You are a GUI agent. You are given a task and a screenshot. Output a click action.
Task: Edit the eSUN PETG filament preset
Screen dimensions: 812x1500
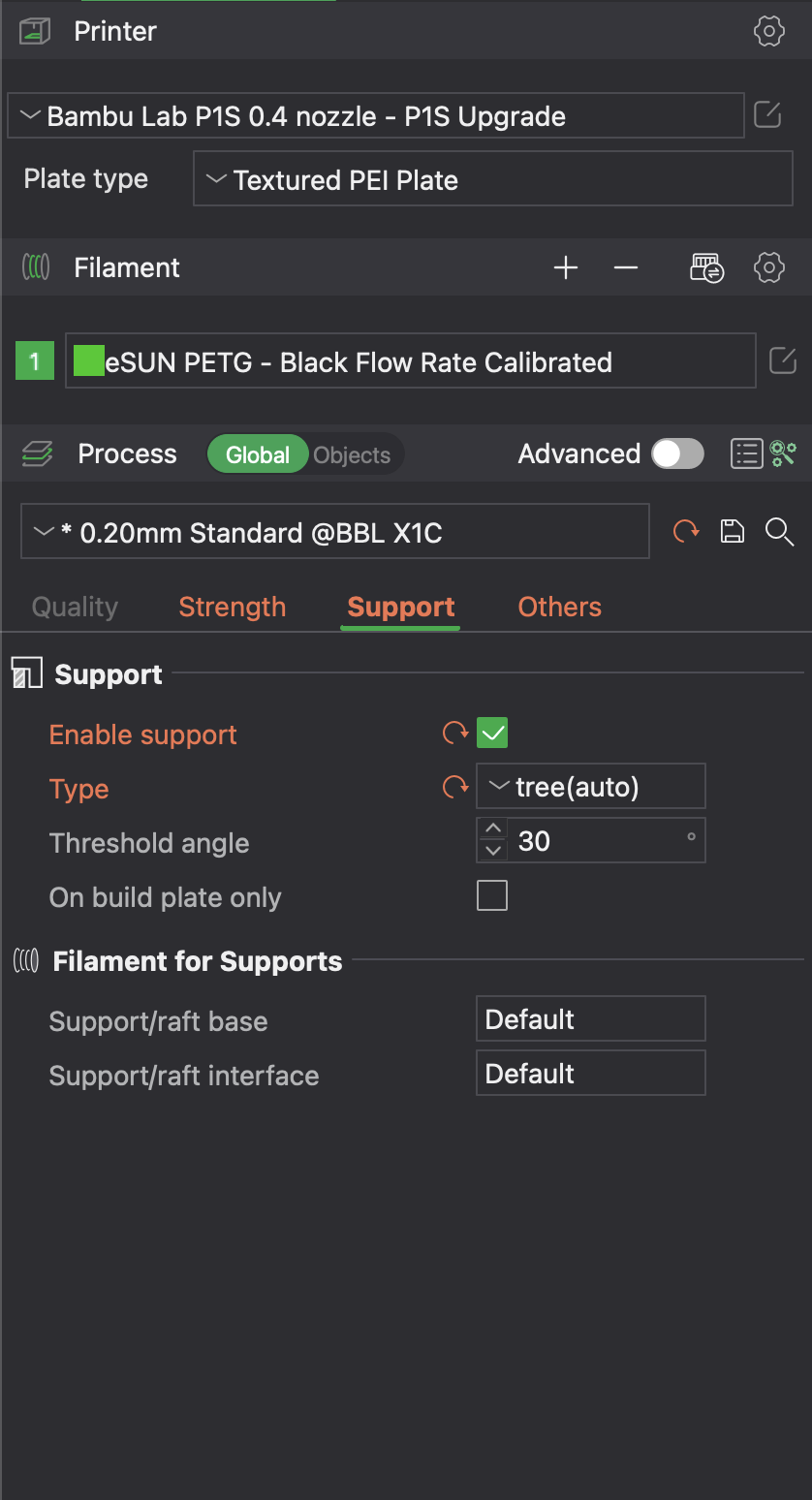(782, 361)
